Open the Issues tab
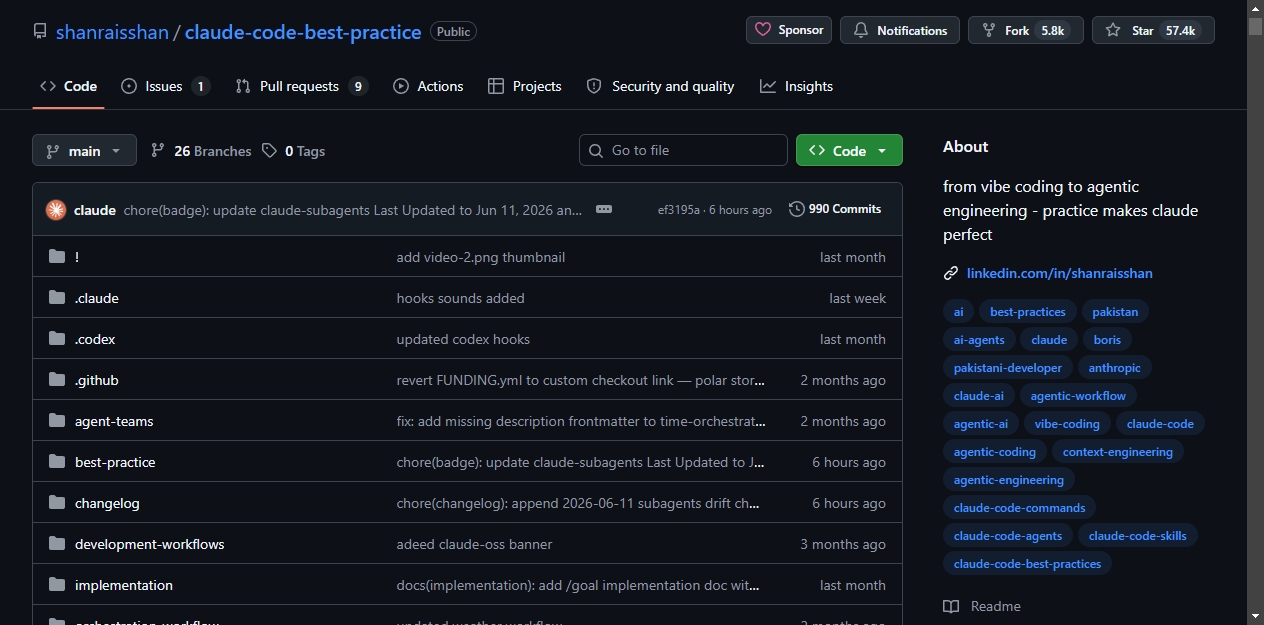This screenshot has height=625, width=1264. pyautogui.click(x=165, y=86)
